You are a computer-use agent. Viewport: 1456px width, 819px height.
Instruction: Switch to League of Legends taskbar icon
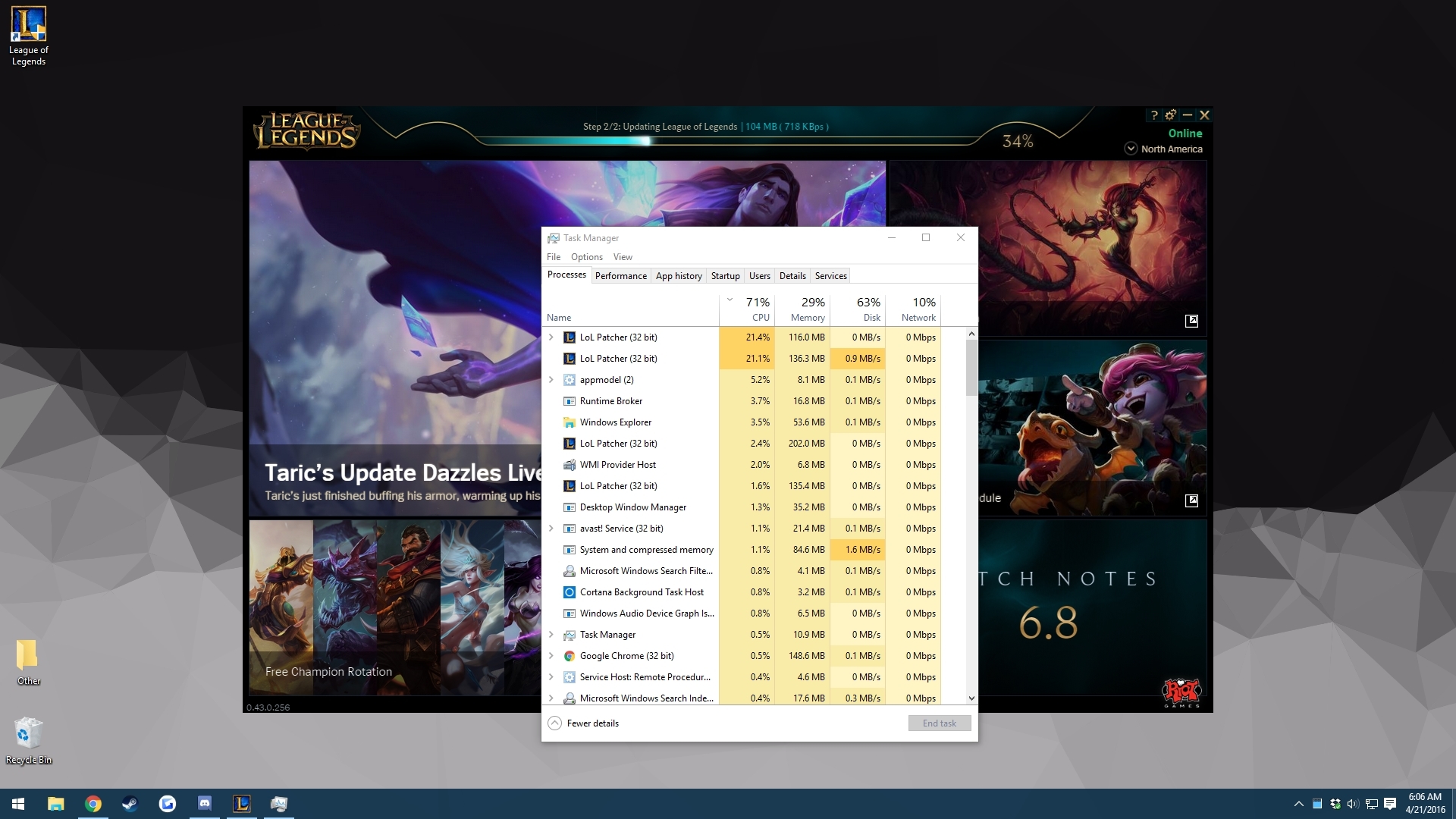point(242,804)
